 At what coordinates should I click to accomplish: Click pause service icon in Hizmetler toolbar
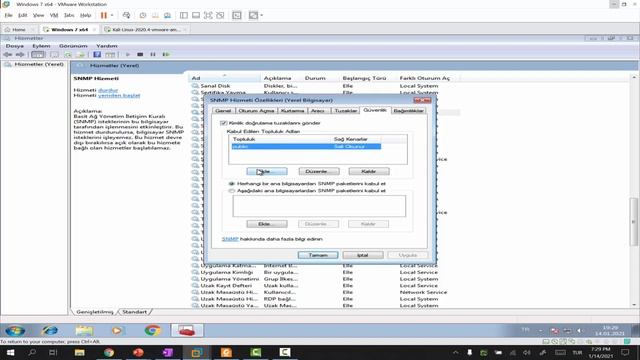153,54
